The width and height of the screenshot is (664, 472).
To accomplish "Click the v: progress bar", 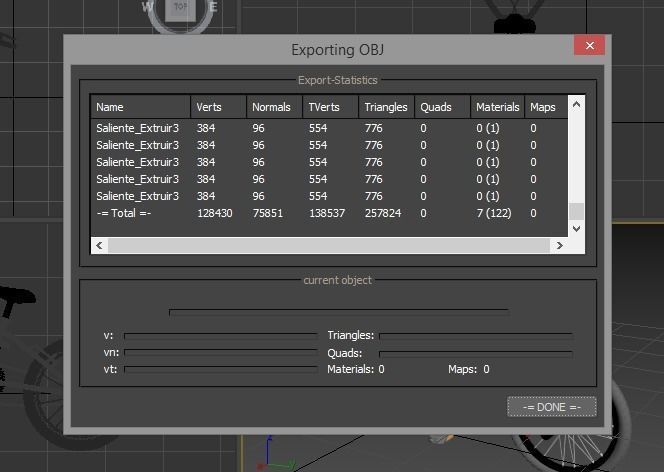I will coord(221,336).
